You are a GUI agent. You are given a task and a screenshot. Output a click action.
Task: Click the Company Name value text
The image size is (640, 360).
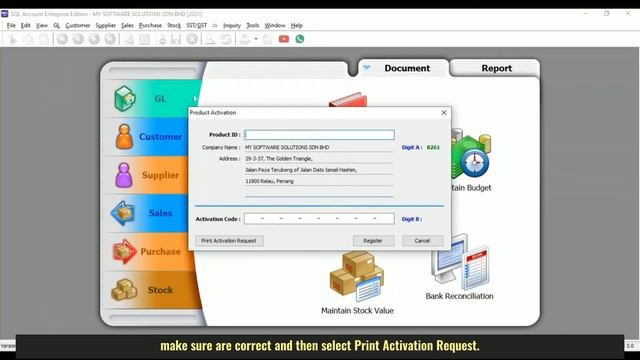[x=287, y=147]
